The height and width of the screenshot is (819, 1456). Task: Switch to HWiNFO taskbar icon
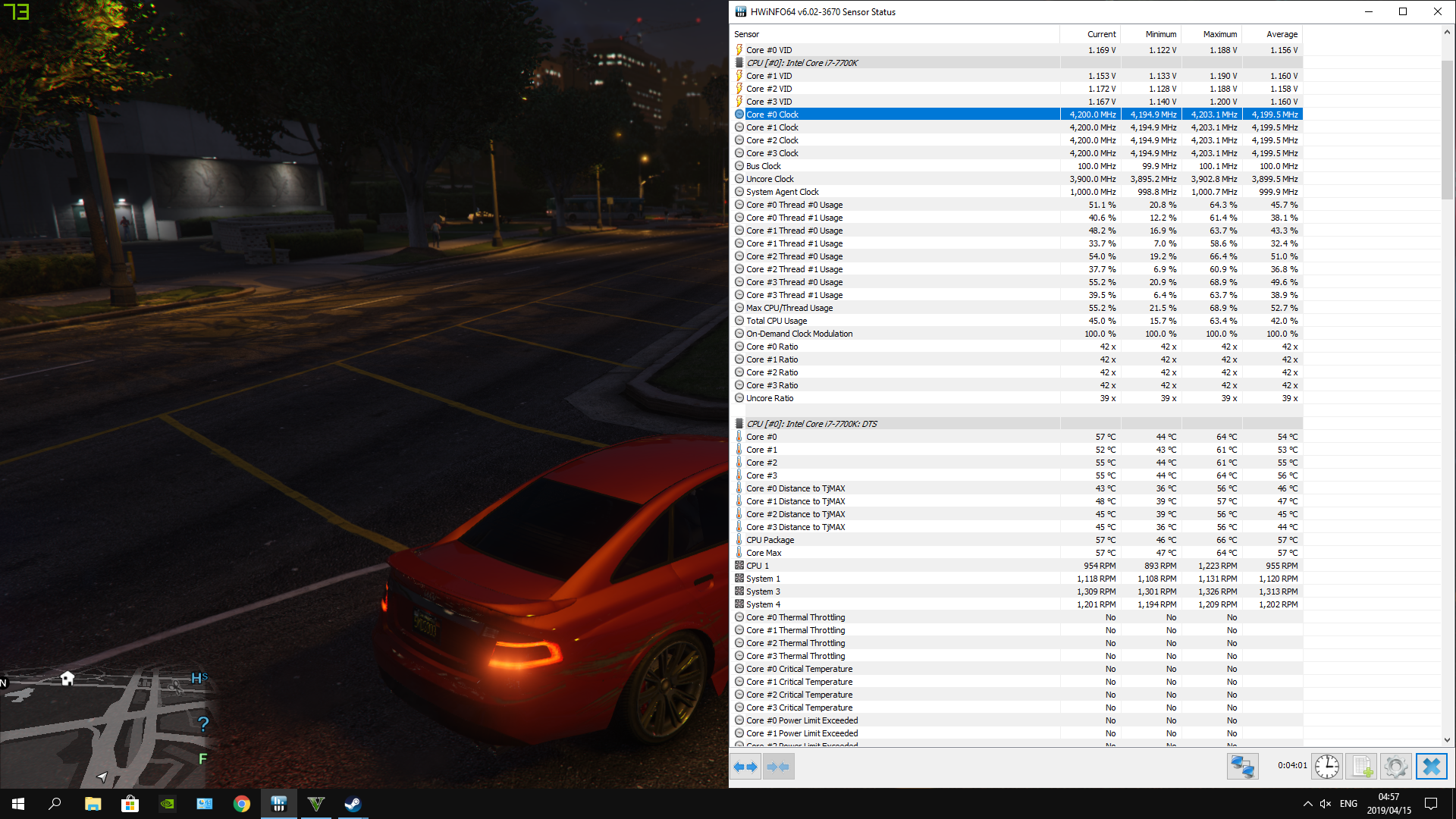pos(278,804)
